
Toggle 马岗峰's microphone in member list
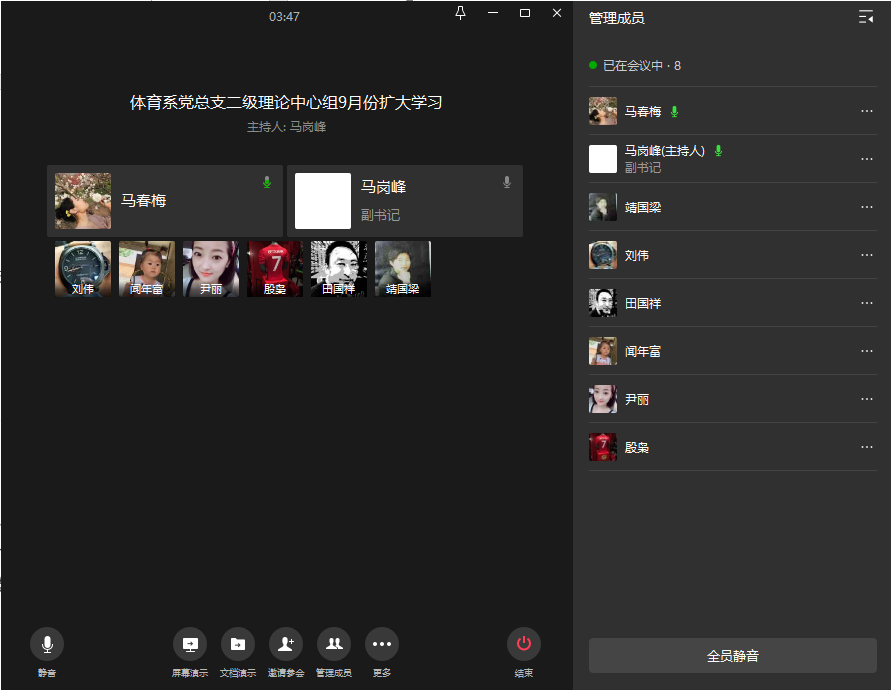tap(718, 151)
